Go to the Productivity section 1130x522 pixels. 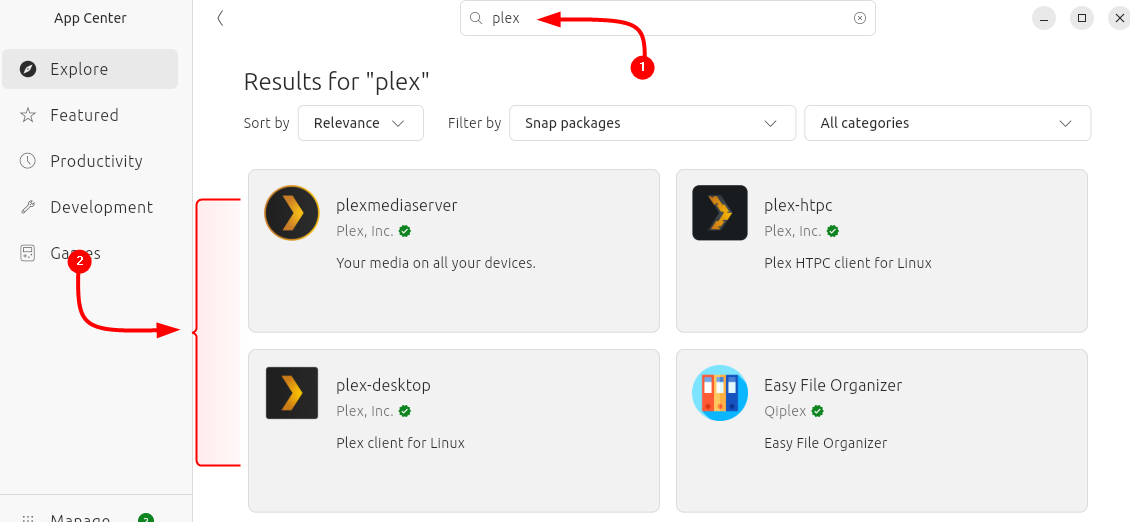point(96,161)
